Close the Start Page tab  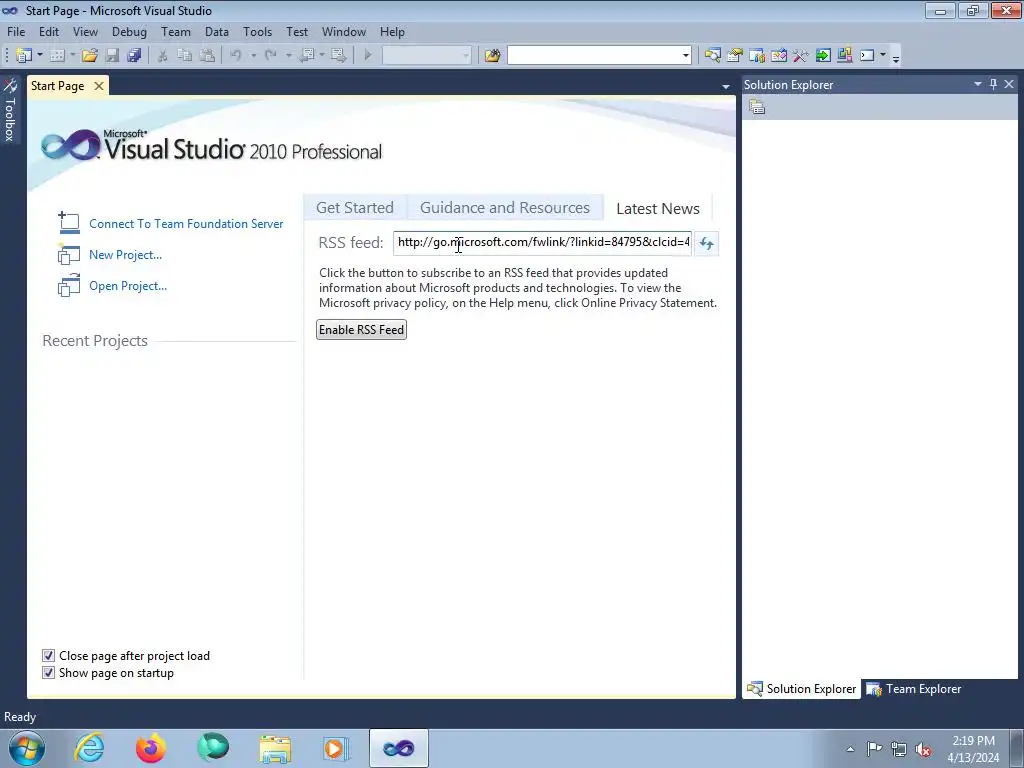tap(99, 86)
